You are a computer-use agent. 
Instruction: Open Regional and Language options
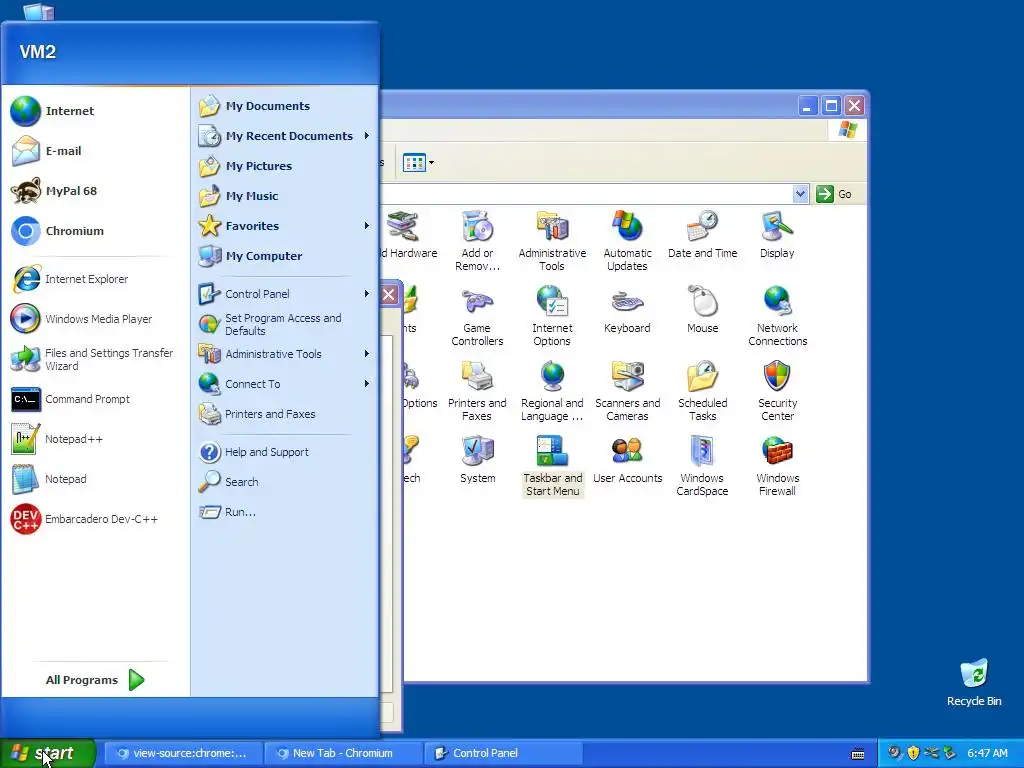coord(552,391)
